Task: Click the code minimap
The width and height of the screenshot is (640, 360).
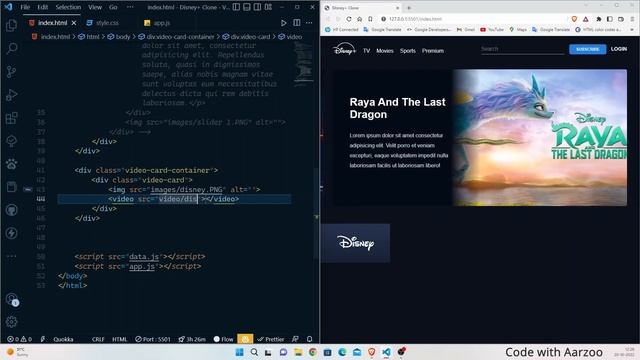Action: click(303, 63)
